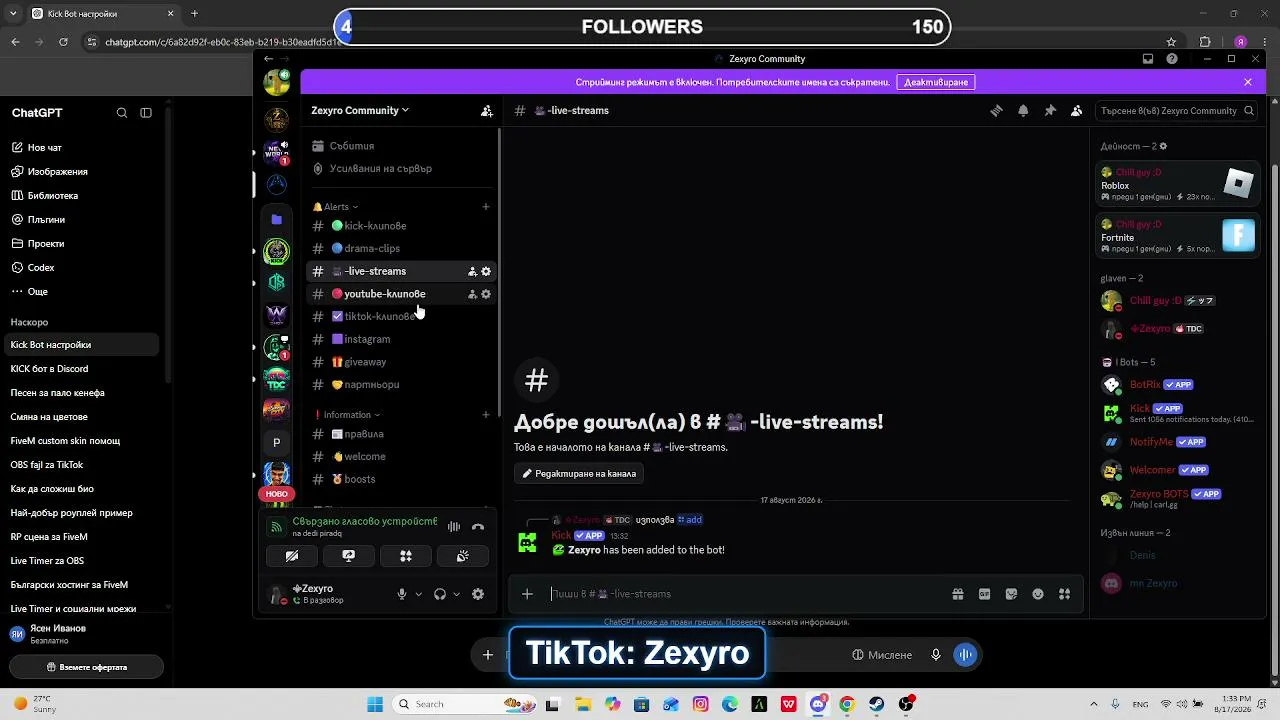Open ChatGPT Codex in sidebar
The height and width of the screenshot is (720, 1280).
pos(80,268)
